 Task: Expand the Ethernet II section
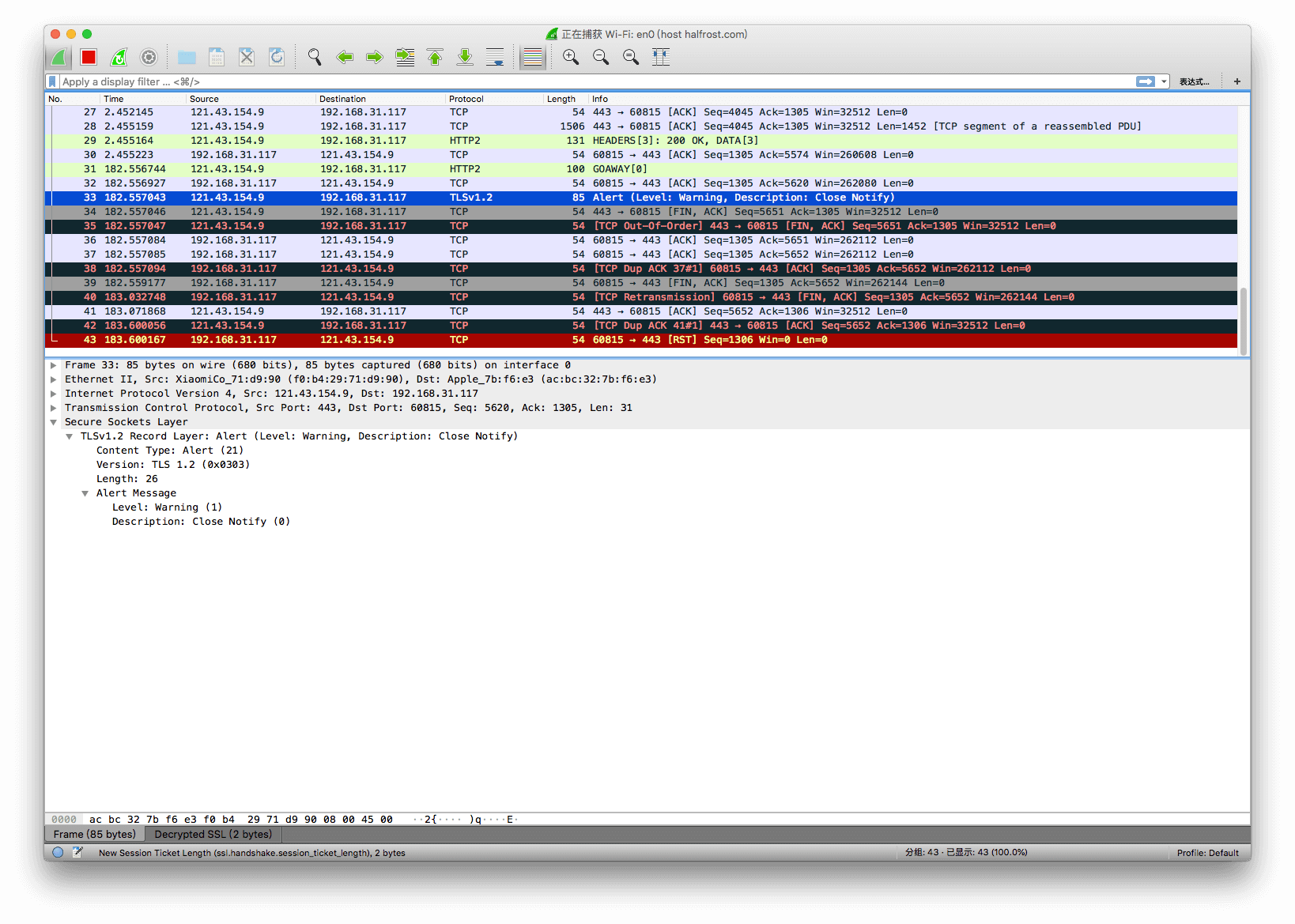coord(53,379)
